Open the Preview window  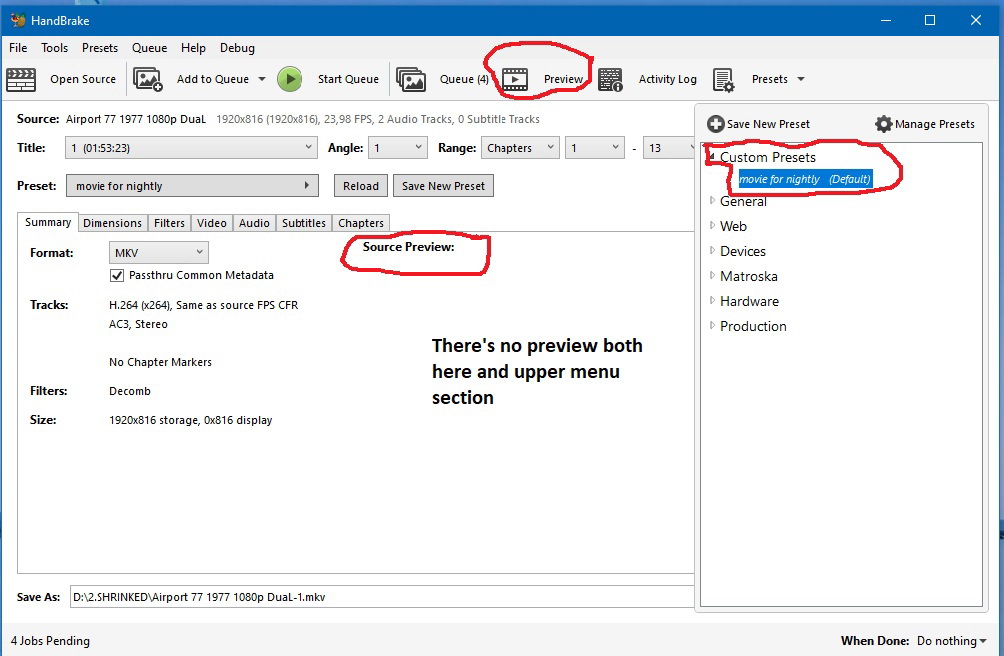pyautogui.click(x=515, y=79)
